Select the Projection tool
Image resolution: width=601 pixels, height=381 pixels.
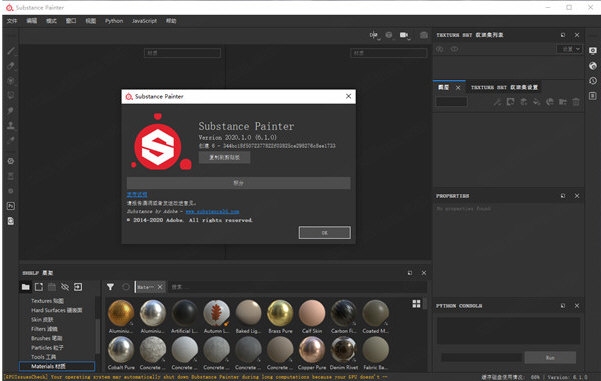coord(11,80)
